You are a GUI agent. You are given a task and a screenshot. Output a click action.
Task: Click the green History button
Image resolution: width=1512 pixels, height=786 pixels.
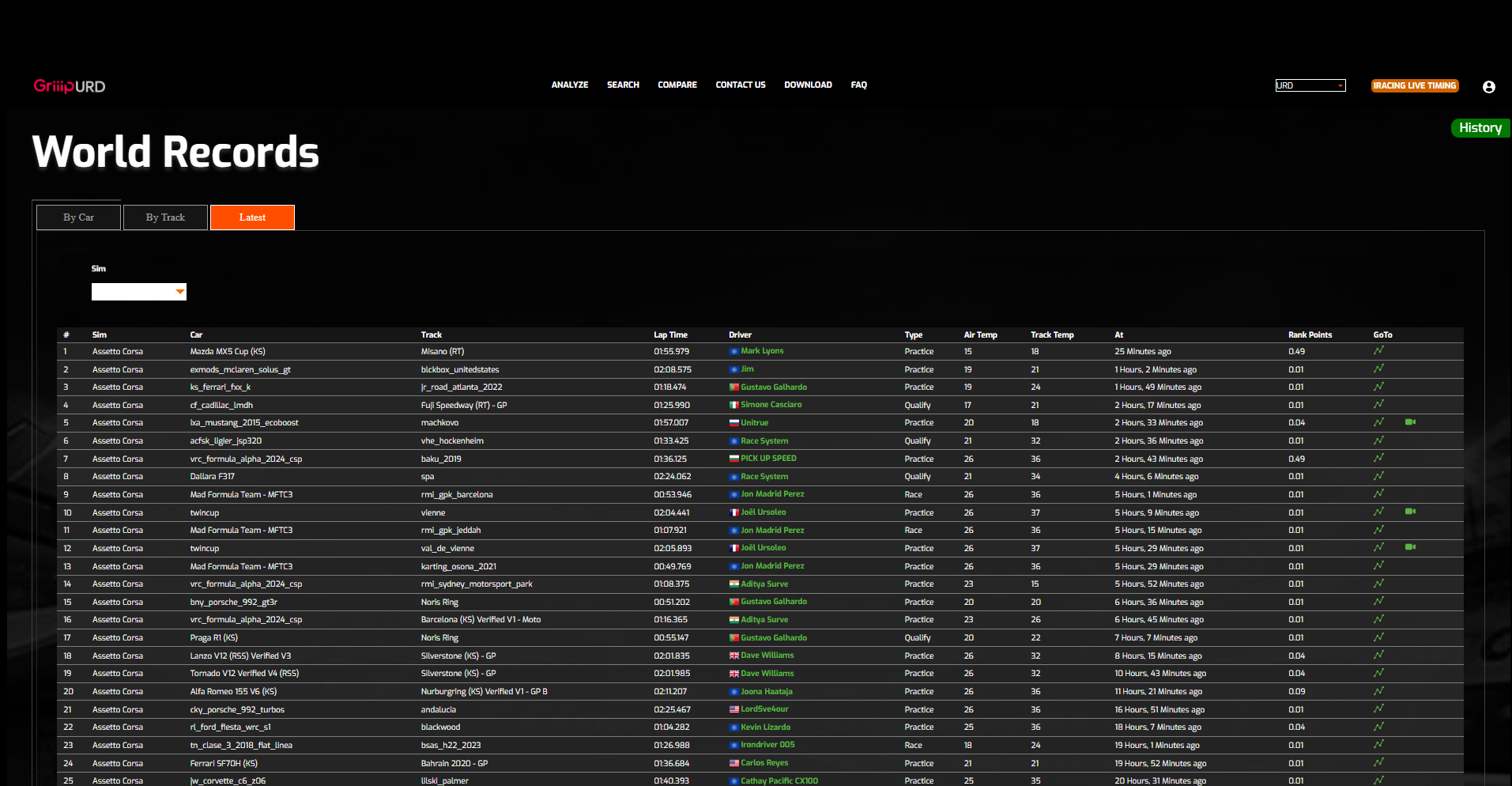pos(1480,128)
